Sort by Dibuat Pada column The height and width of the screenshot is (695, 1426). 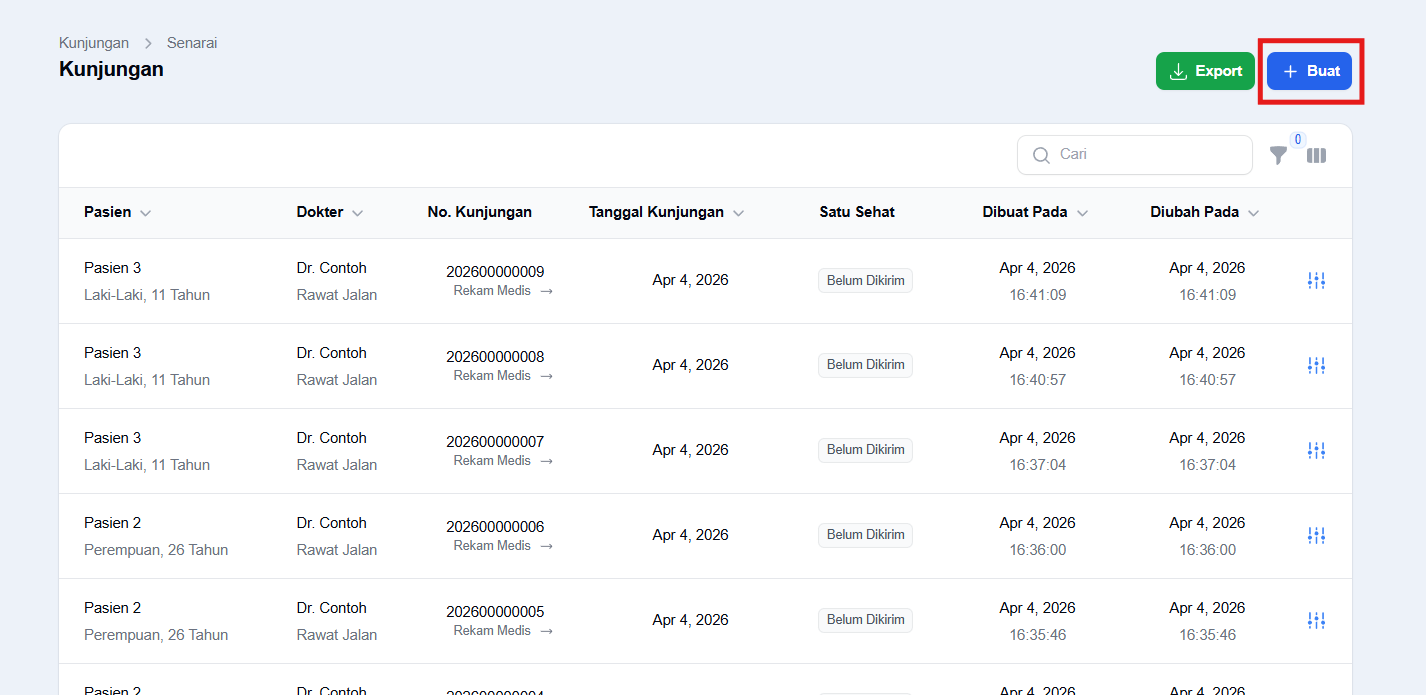click(1035, 212)
